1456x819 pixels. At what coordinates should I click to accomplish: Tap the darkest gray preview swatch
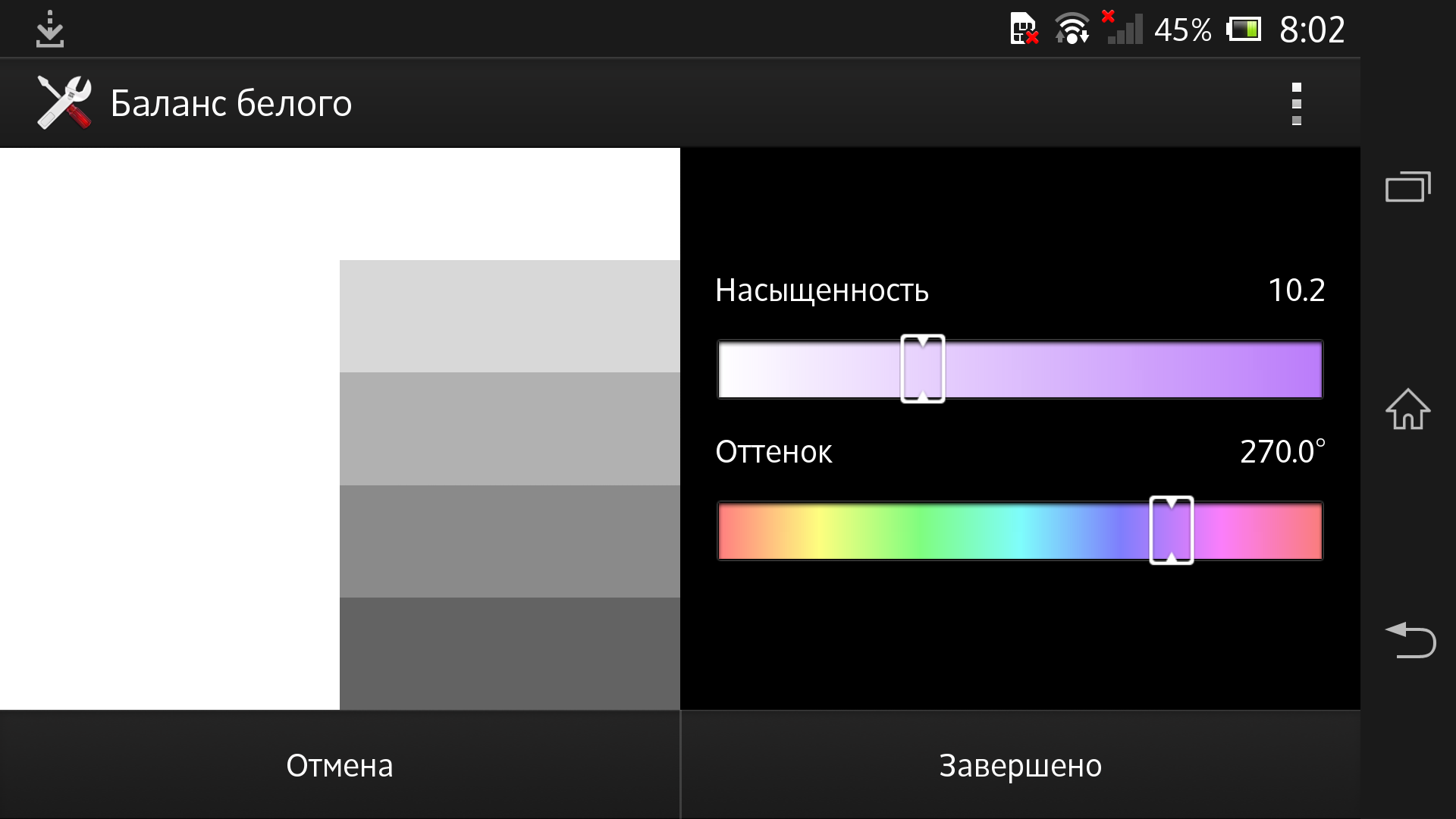[x=510, y=654]
